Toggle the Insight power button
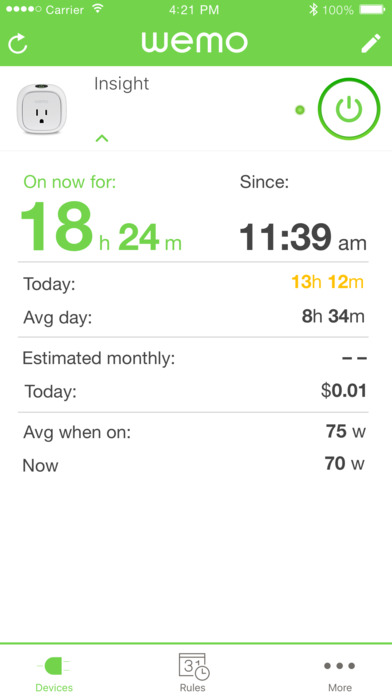Screen dimensions: 392x696 [349, 109]
